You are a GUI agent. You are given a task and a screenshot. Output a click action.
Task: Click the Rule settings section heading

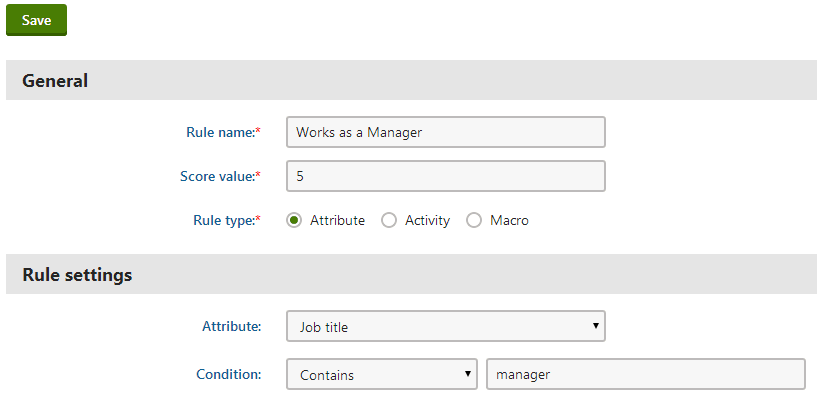tap(77, 275)
